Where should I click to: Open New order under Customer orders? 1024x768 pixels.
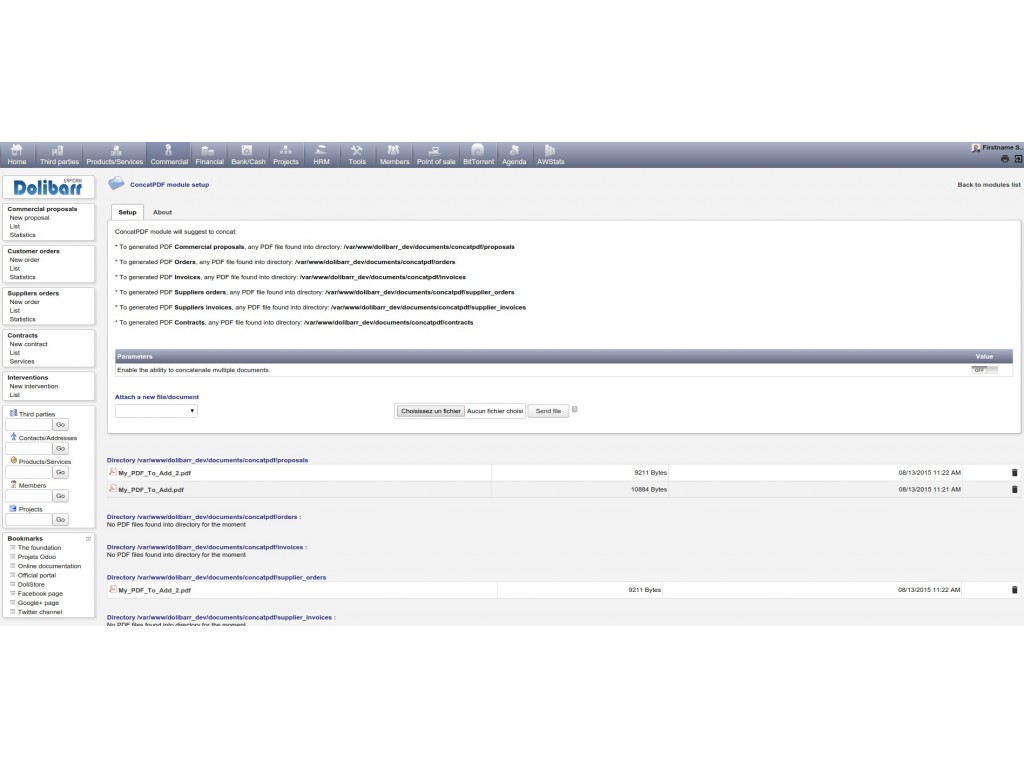point(25,260)
